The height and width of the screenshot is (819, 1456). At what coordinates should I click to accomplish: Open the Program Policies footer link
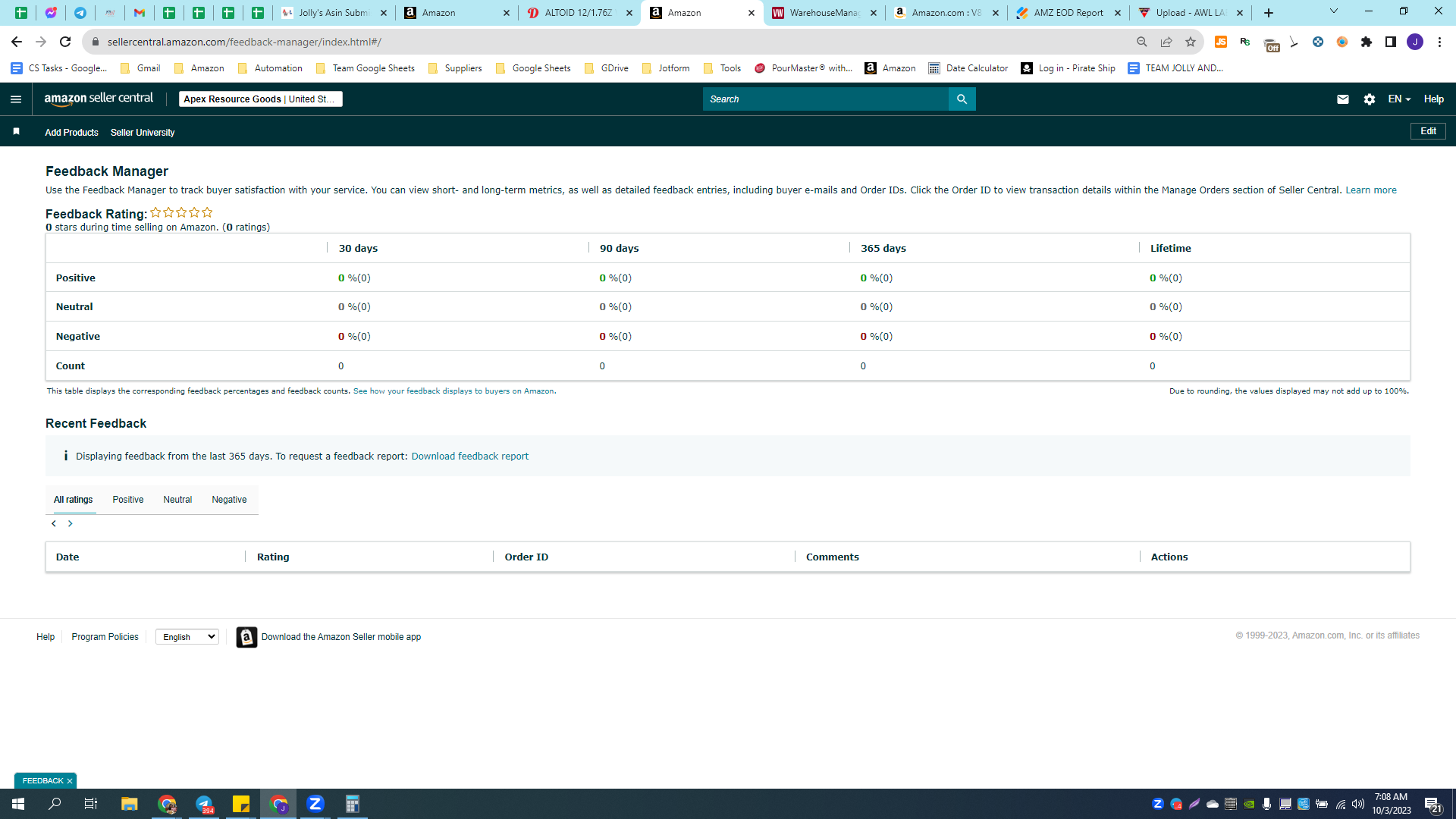105,637
